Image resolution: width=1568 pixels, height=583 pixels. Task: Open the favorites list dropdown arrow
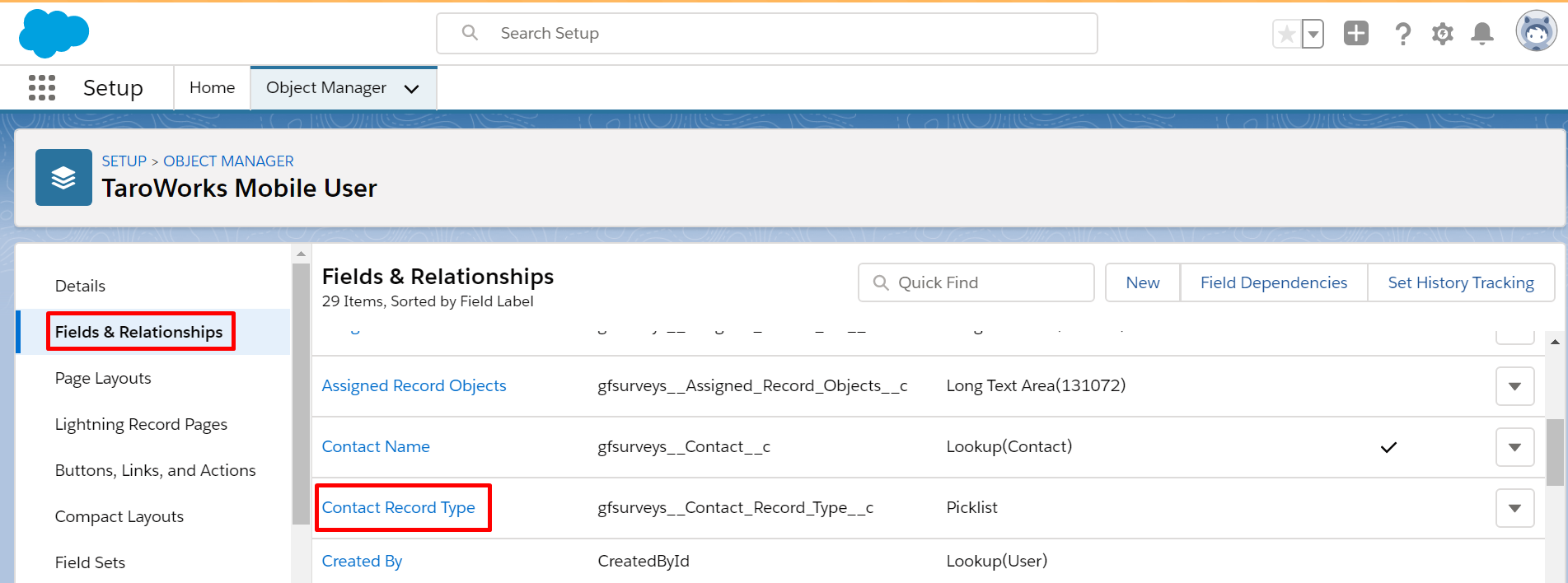pos(1313,35)
